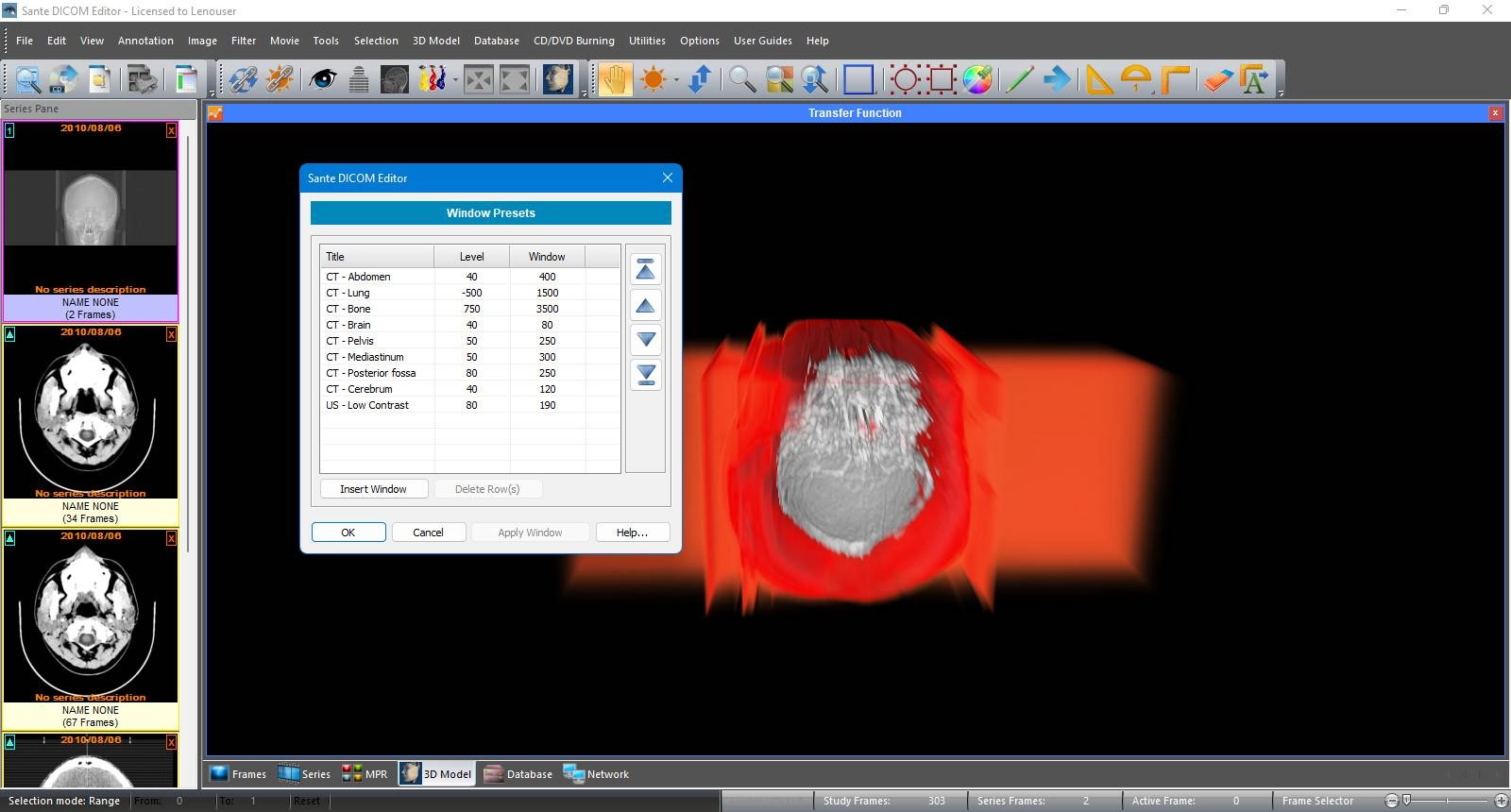This screenshot has height=812, width=1511.
Task: Move row to top arrow button
Action: [x=646, y=270]
